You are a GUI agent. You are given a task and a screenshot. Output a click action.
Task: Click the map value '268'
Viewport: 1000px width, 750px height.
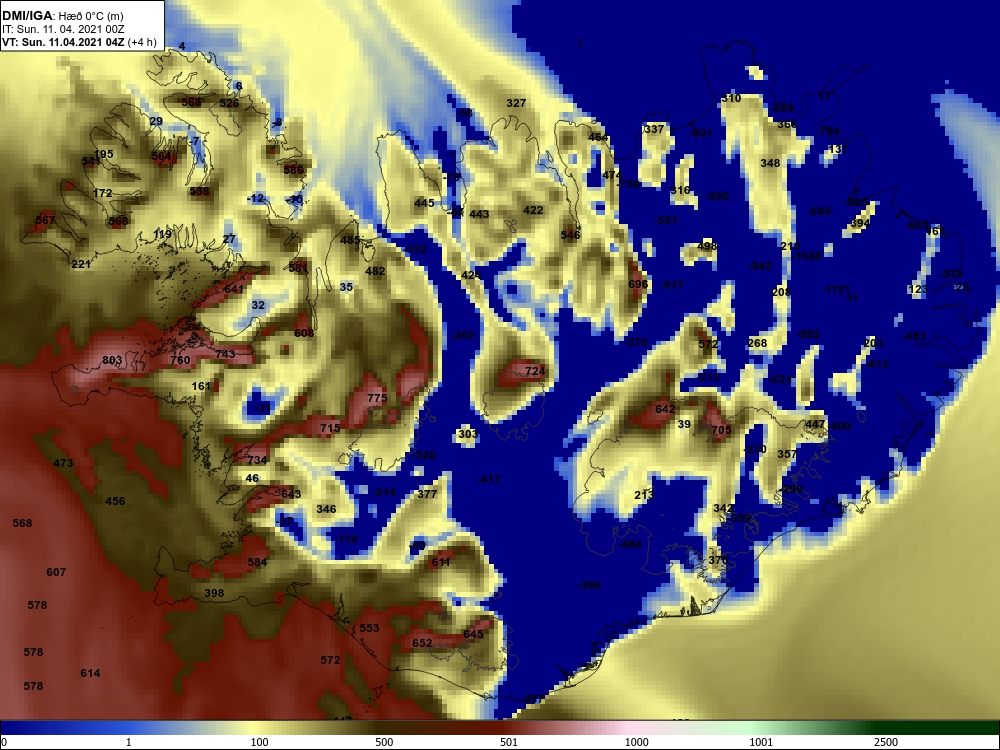click(757, 343)
